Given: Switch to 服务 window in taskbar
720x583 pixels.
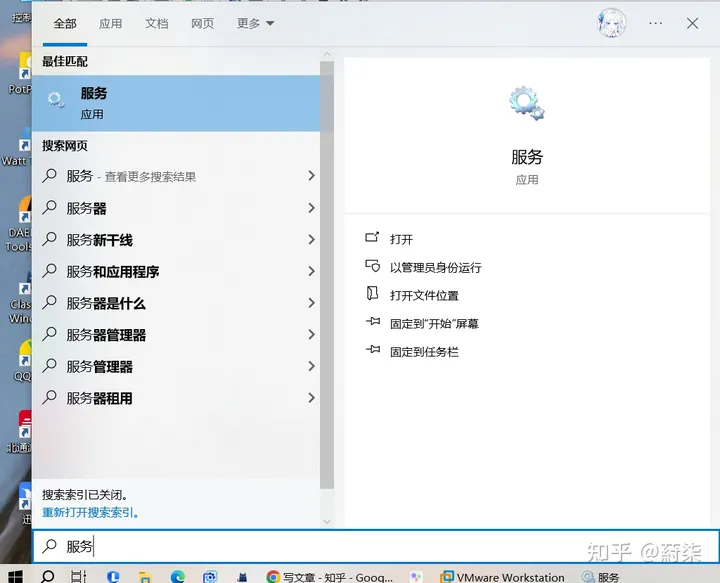Looking at the screenshot, I should pyautogui.click(x=601, y=577).
